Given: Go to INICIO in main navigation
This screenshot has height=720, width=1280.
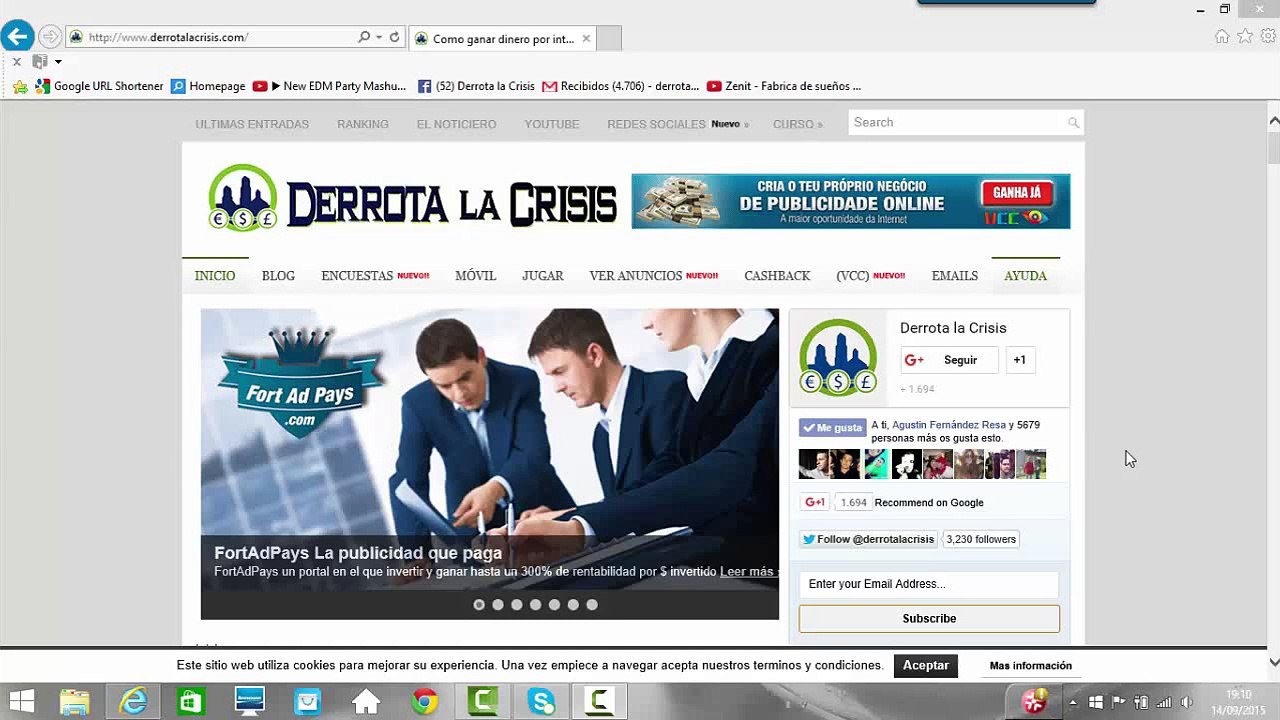Looking at the screenshot, I should (x=215, y=275).
